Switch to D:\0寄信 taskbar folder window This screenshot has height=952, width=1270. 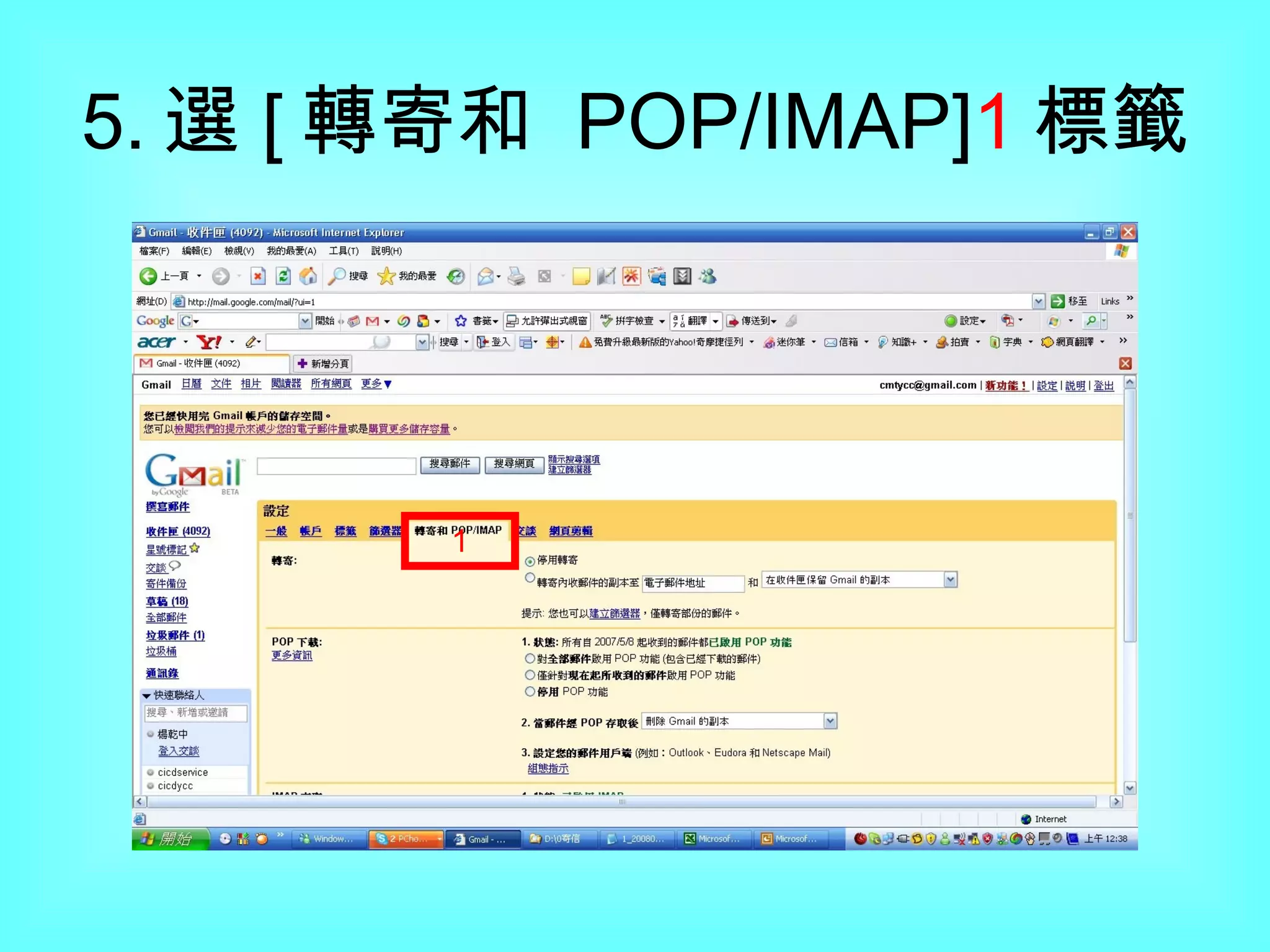(x=559, y=839)
